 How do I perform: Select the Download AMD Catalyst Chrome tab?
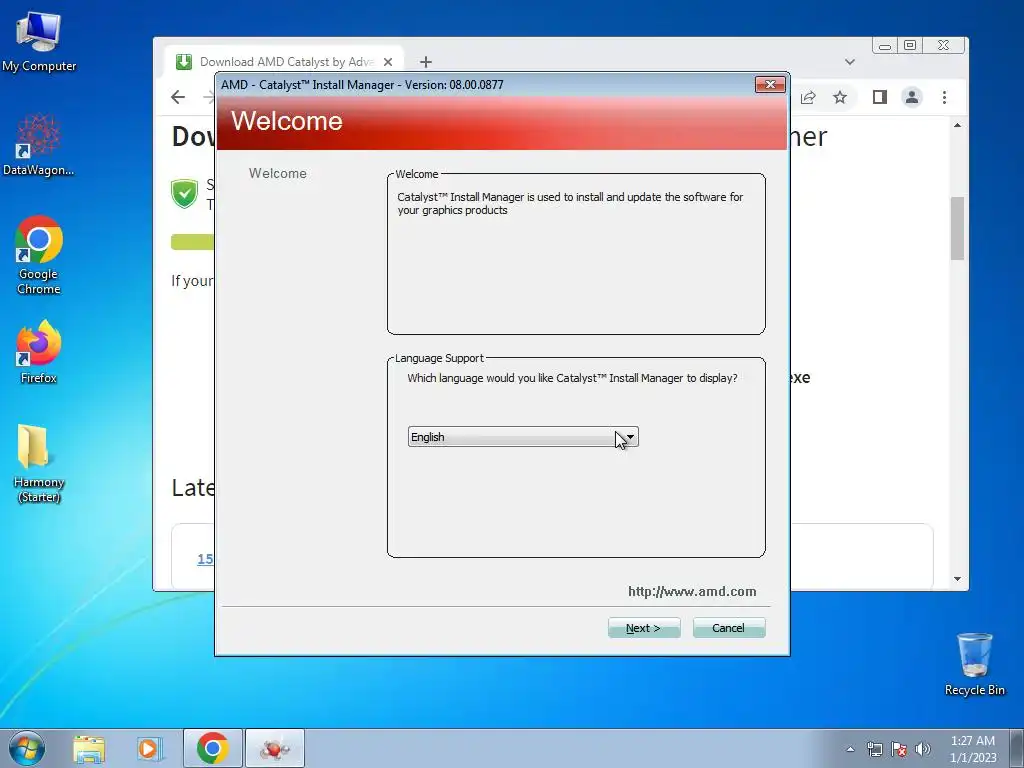click(x=284, y=61)
